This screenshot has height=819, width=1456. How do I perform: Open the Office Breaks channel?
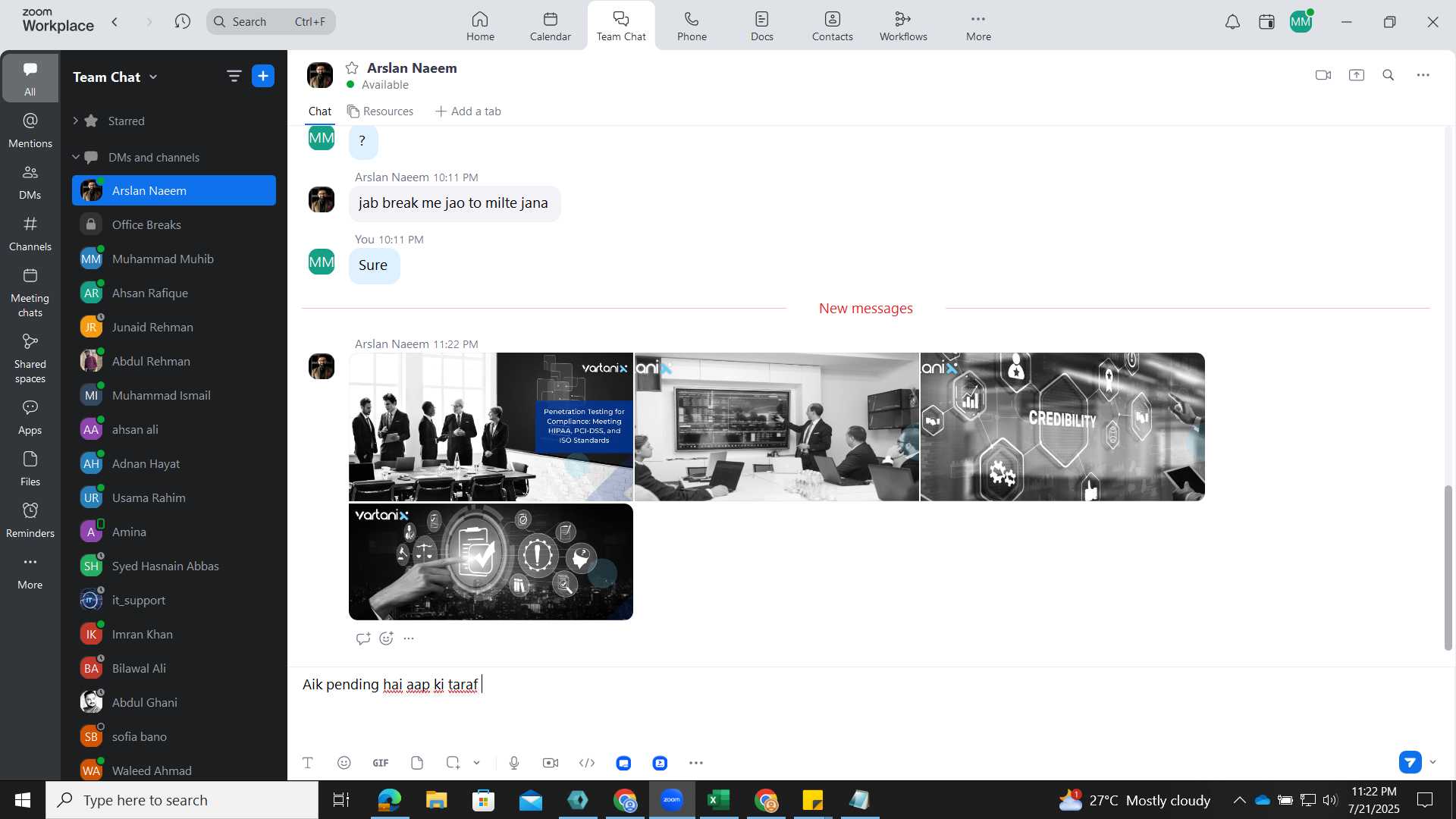tap(174, 224)
